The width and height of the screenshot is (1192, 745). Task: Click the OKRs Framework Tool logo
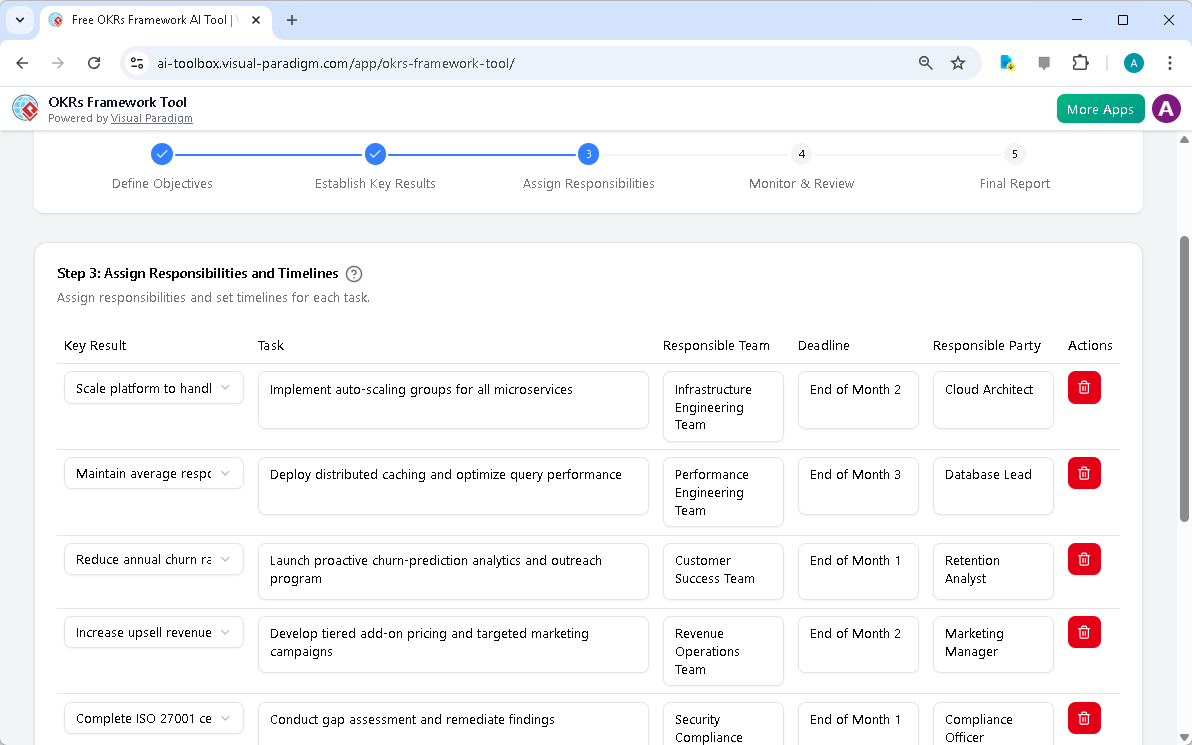pos(24,108)
